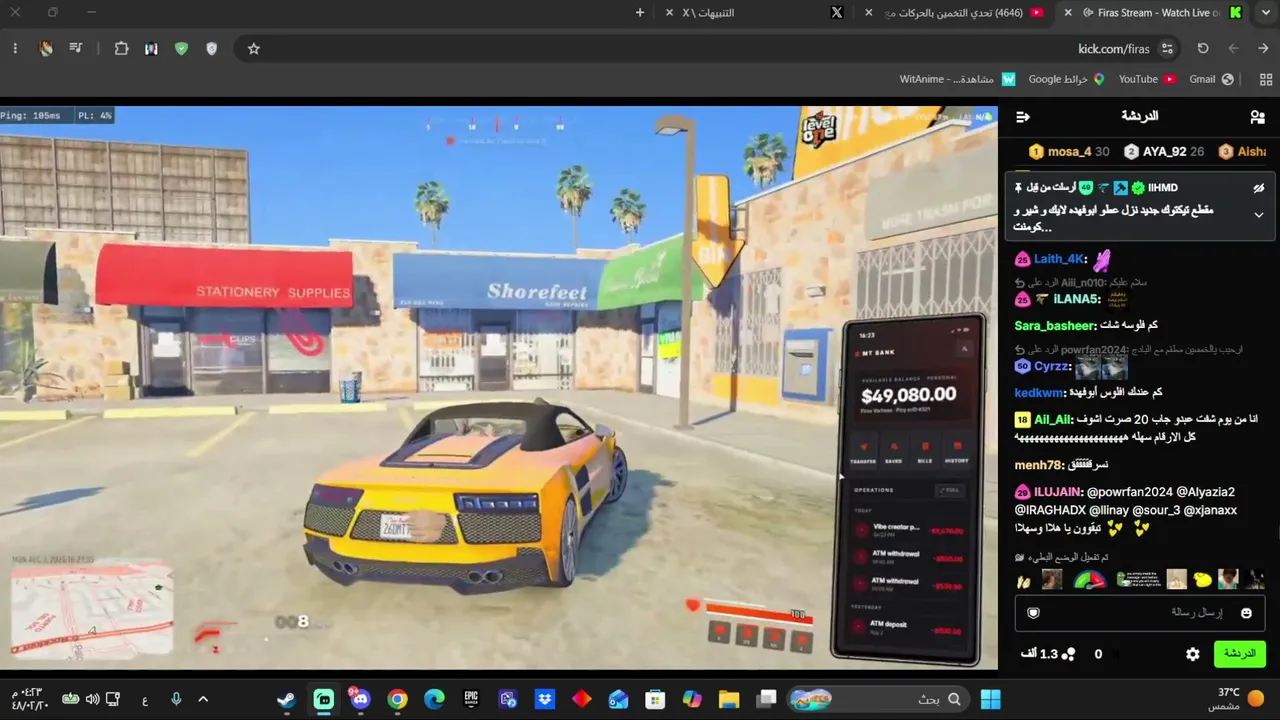The image size is (1280, 720).
Task: Open the chat identity shield icon
Action: (1034, 613)
